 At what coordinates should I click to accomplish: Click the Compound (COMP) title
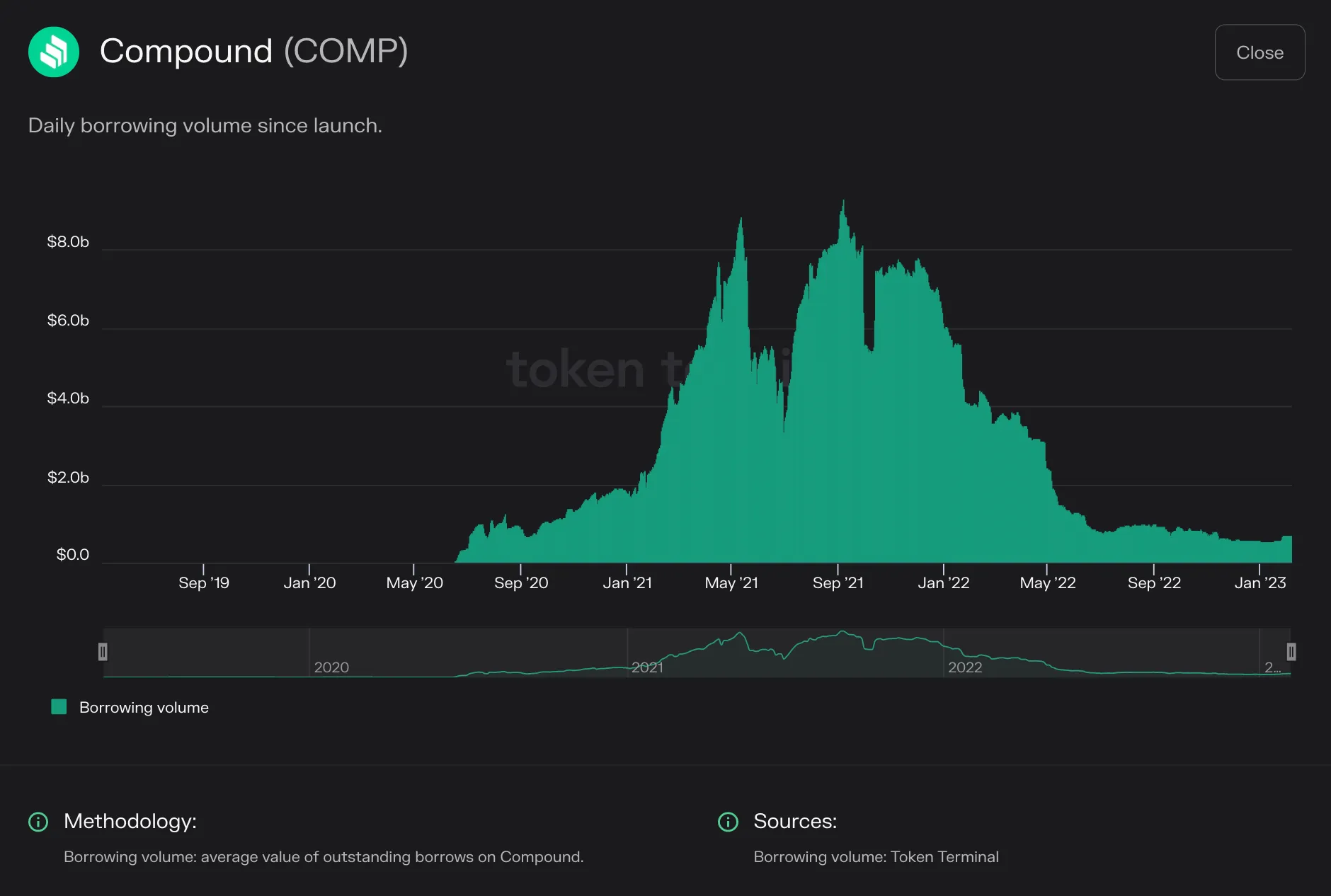253,51
